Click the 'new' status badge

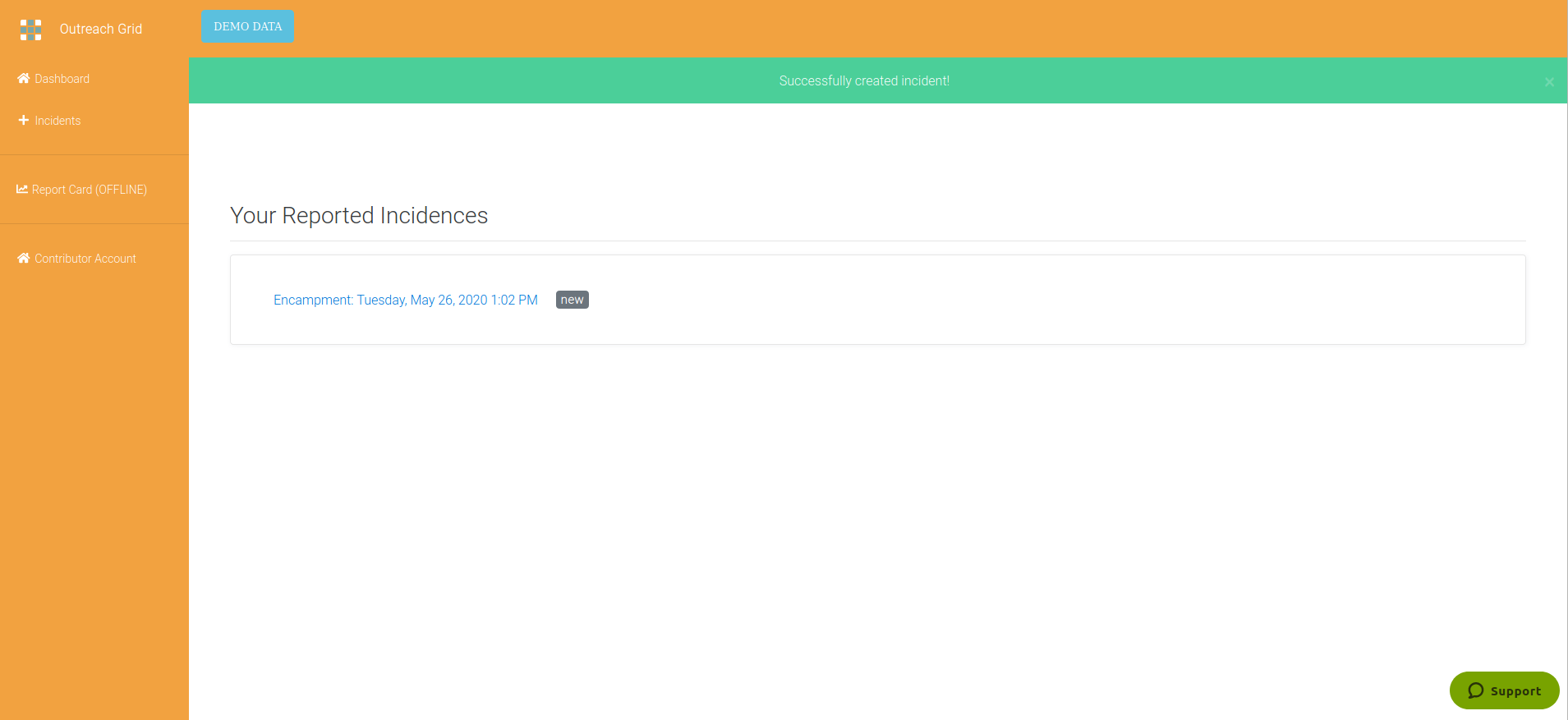click(x=572, y=300)
